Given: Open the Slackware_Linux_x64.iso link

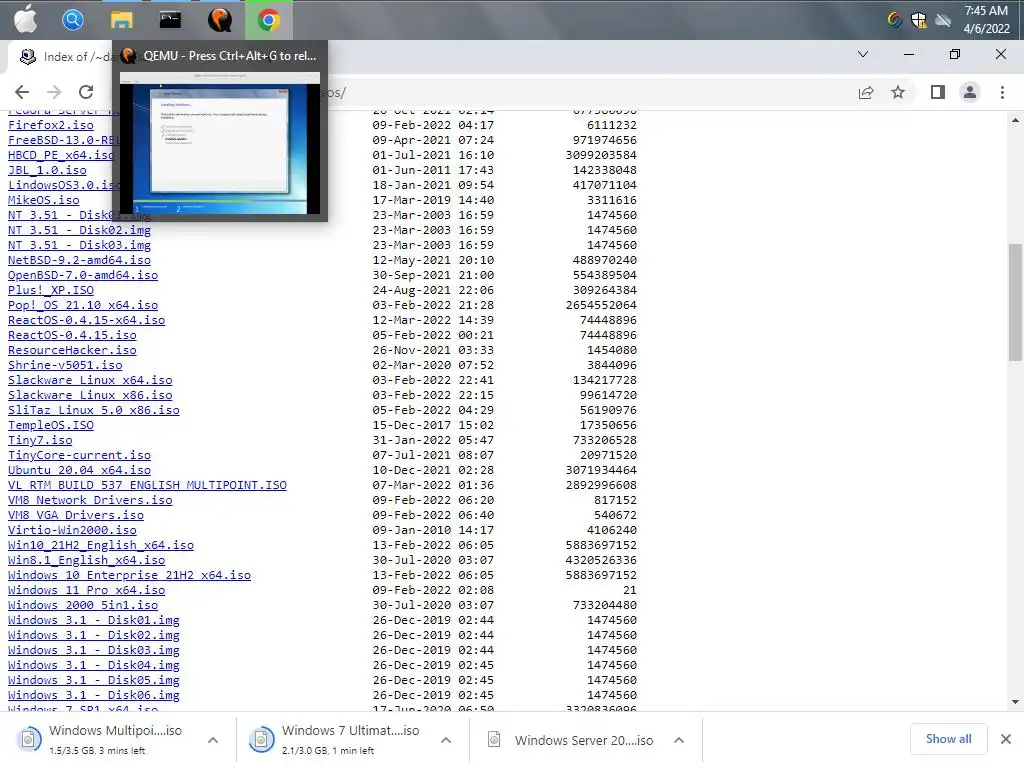Looking at the screenshot, I should click(x=90, y=380).
